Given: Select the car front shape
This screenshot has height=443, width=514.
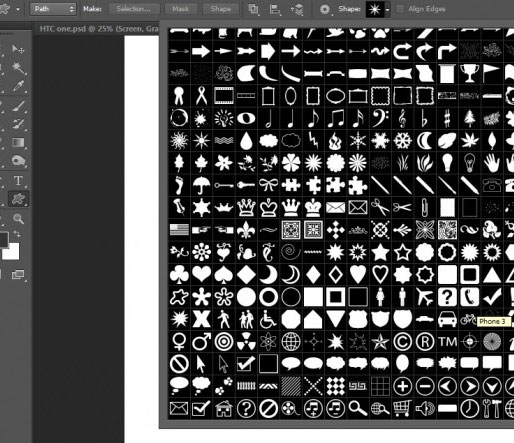Looking at the screenshot, I should (x=447, y=319).
